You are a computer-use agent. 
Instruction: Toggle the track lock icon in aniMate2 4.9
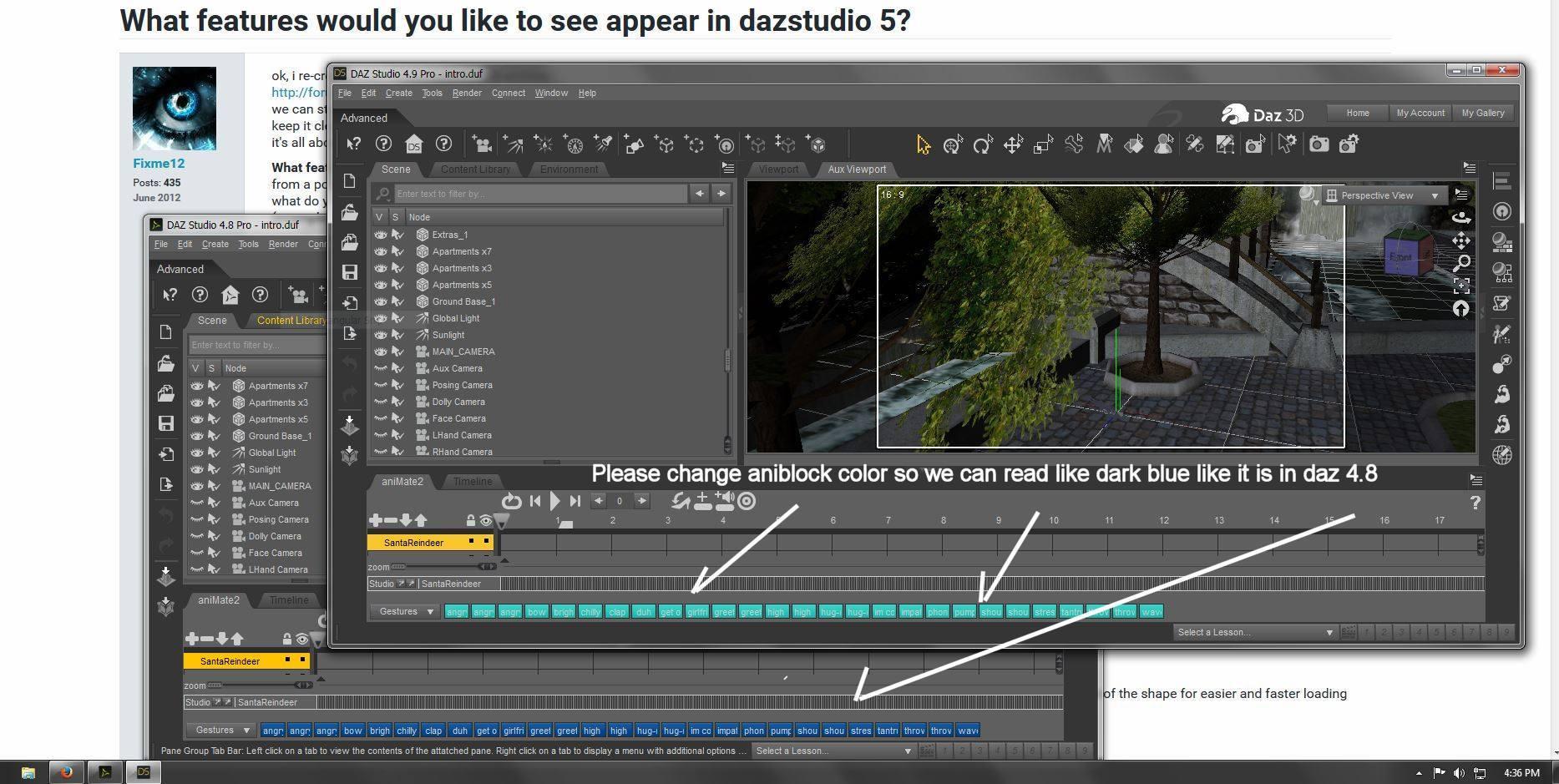471,520
